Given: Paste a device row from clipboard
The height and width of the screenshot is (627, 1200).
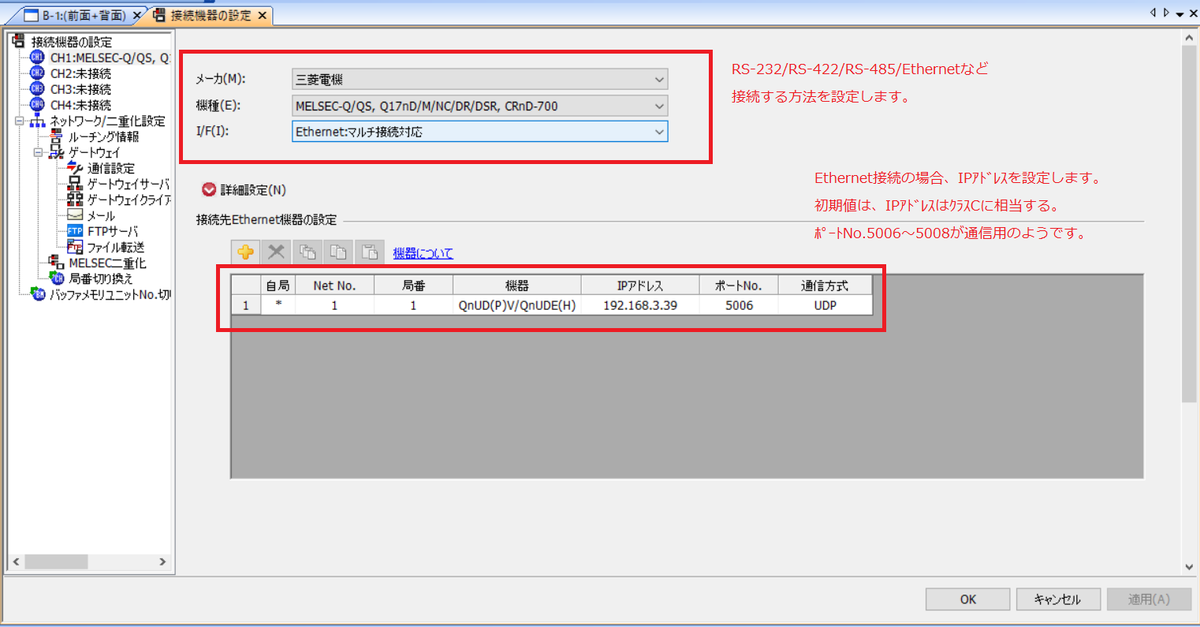Looking at the screenshot, I should [370, 253].
